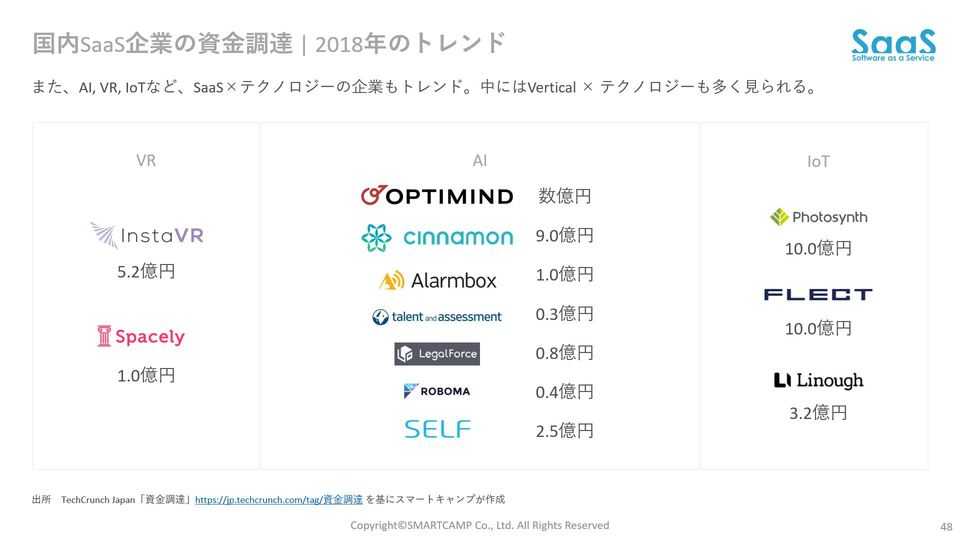Click the VR column heading
This screenshot has width=960, height=540.
pos(146,160)
